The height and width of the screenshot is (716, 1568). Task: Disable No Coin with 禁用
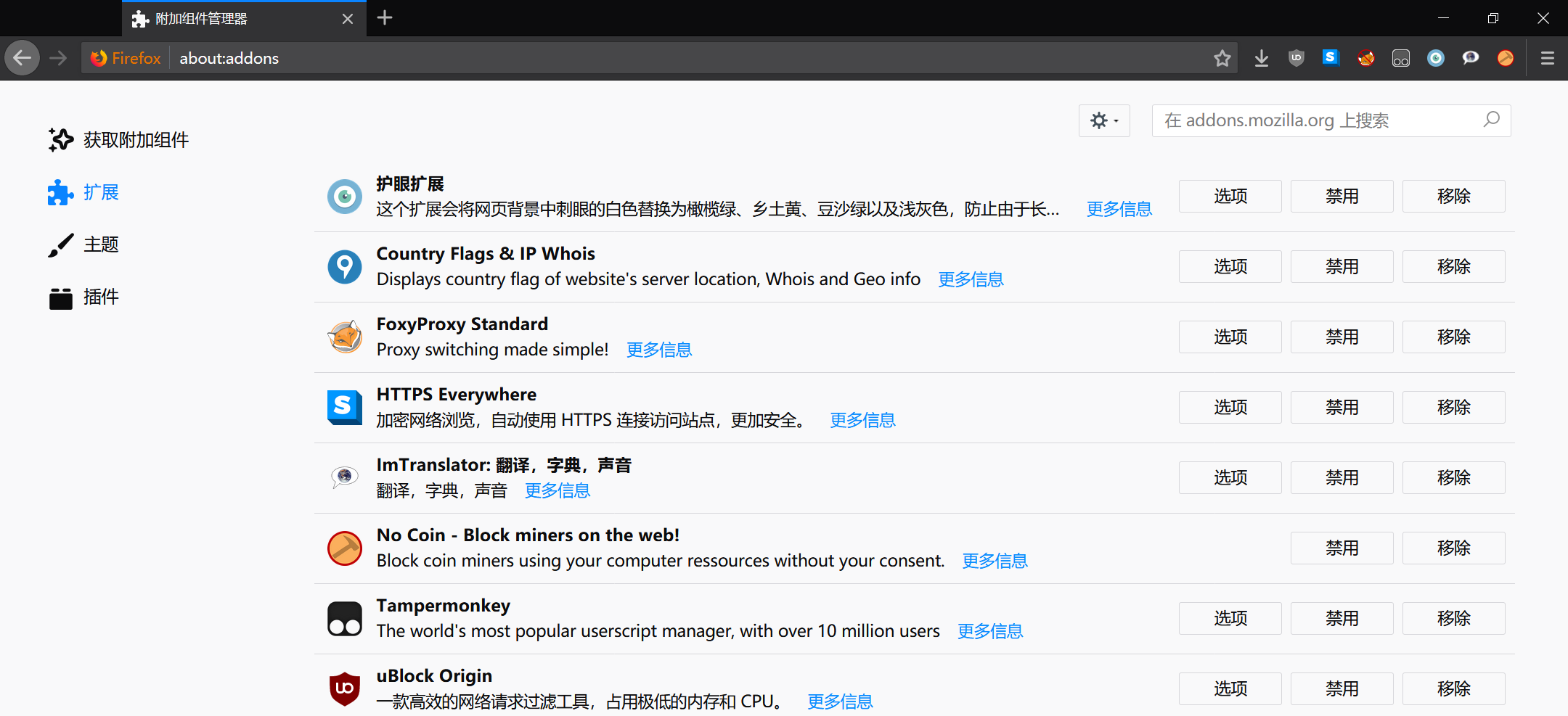click(1342, 548)
